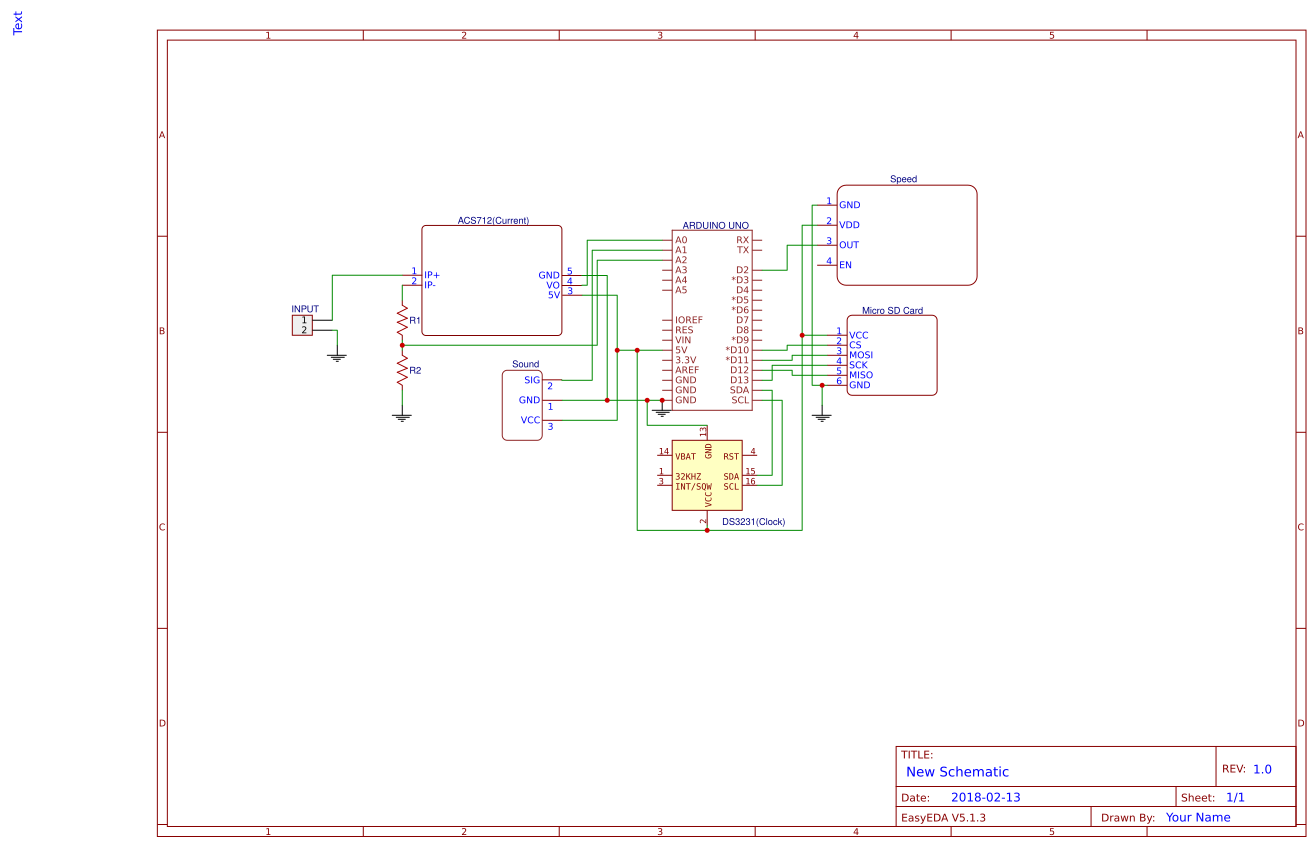This screenshot has height=847, width=1316.
Task: Select the DS3231 clock chip body
Action: [x=707, y=475]
